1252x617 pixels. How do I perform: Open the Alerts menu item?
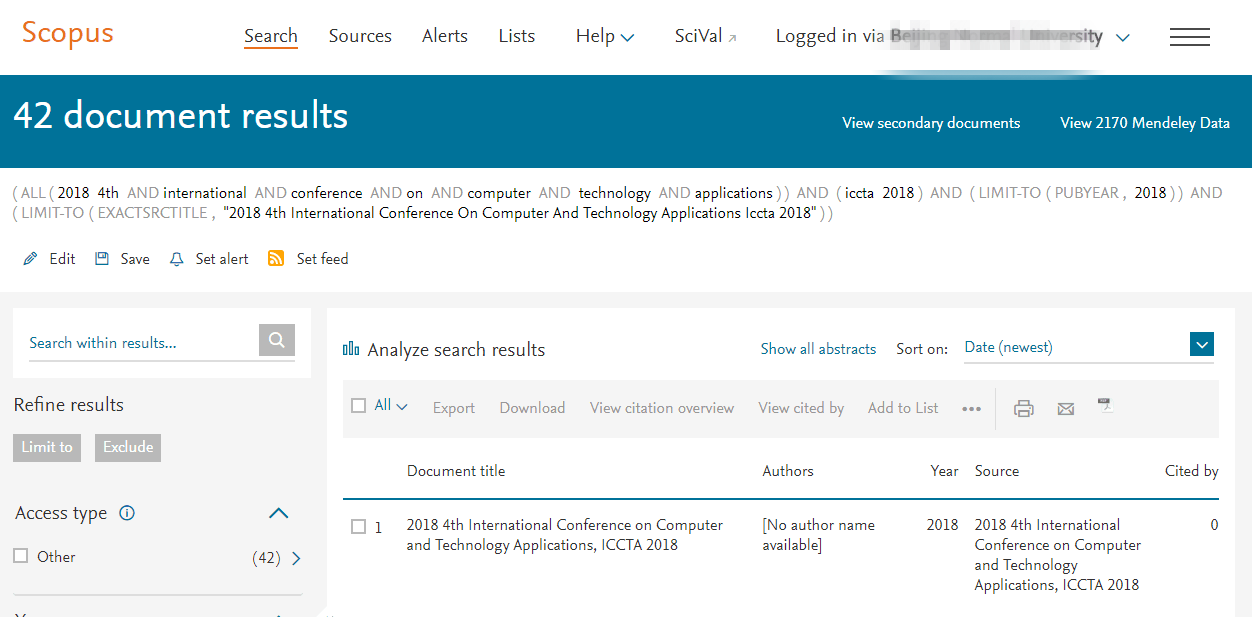(445, 37)
